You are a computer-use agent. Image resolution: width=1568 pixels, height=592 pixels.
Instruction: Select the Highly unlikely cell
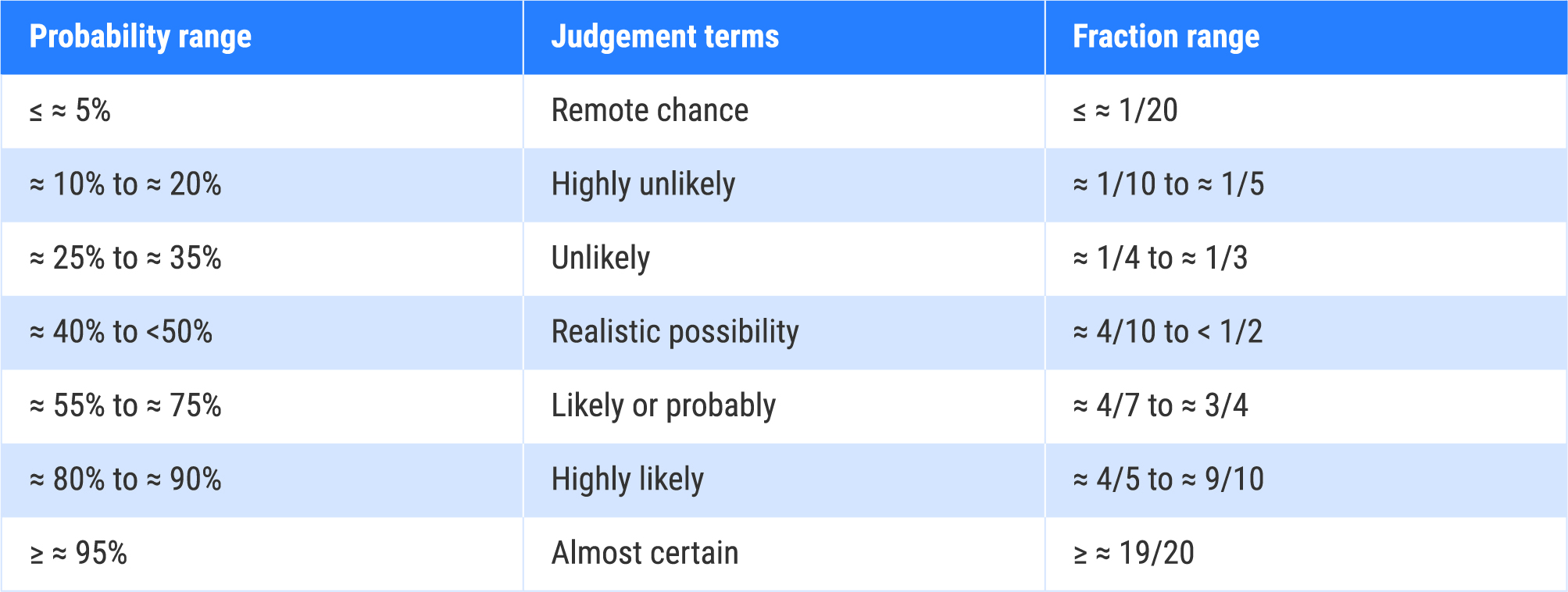point(784,185)
